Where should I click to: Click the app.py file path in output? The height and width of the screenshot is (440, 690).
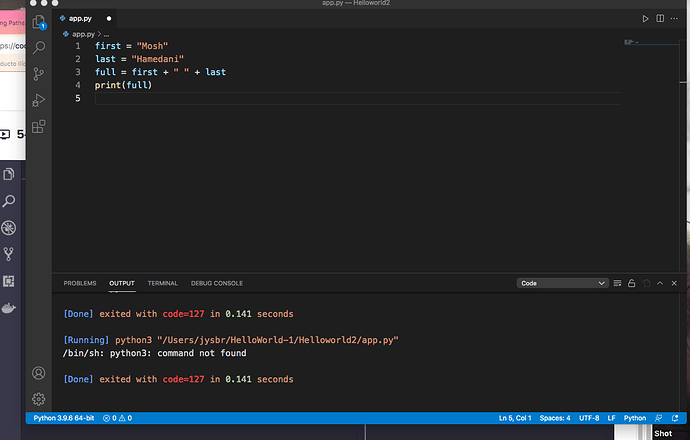click(x=278, y=340)
